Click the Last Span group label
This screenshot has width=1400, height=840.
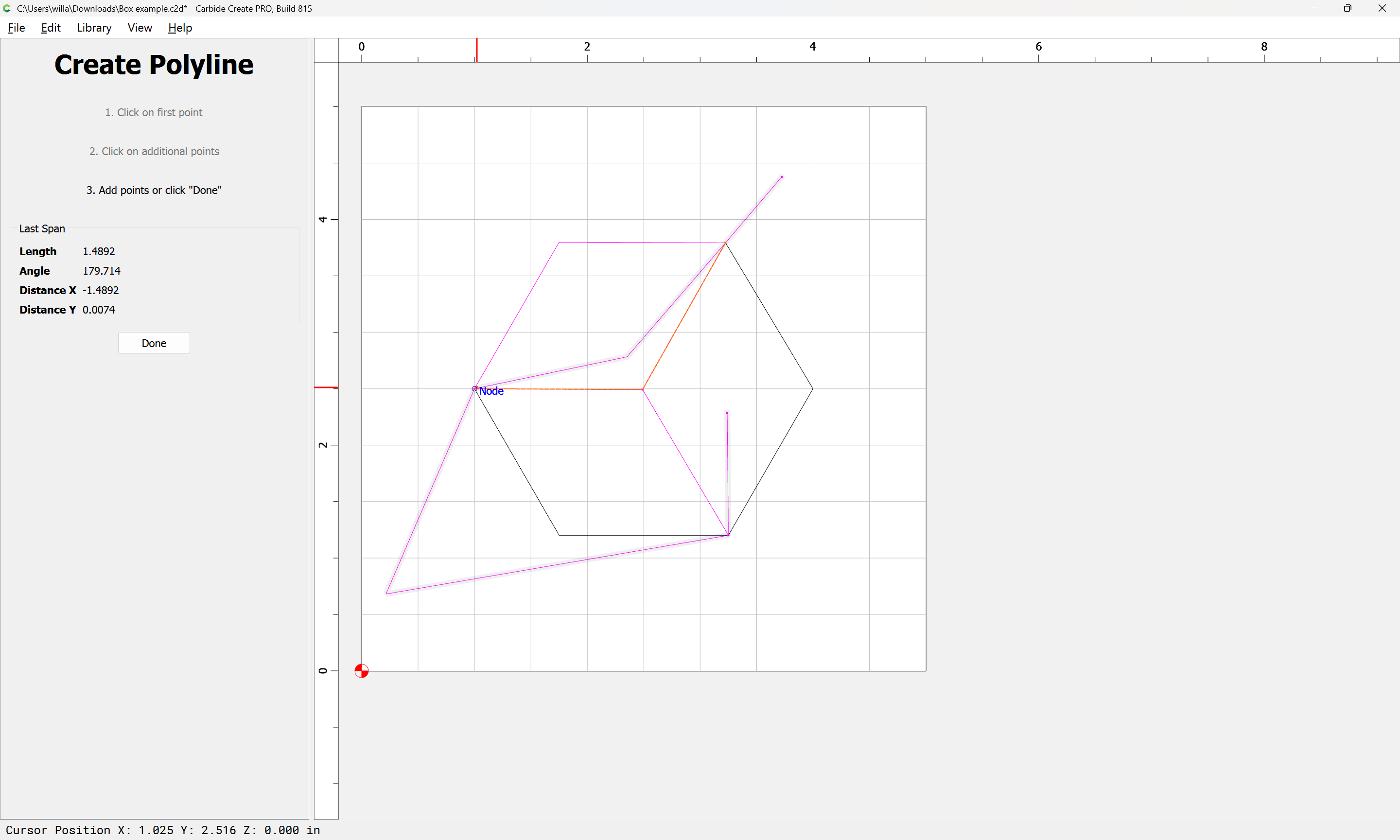point(42,228)
